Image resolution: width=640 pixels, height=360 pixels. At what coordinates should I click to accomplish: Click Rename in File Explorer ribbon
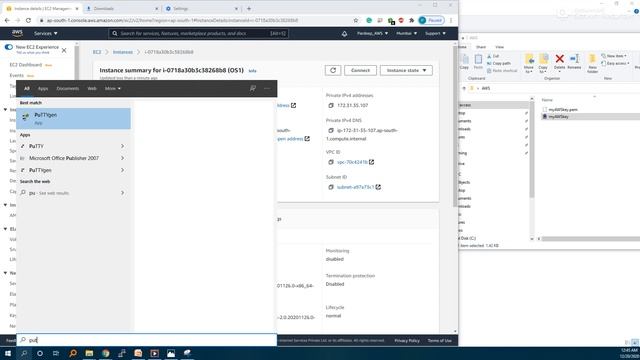[574, 62]
